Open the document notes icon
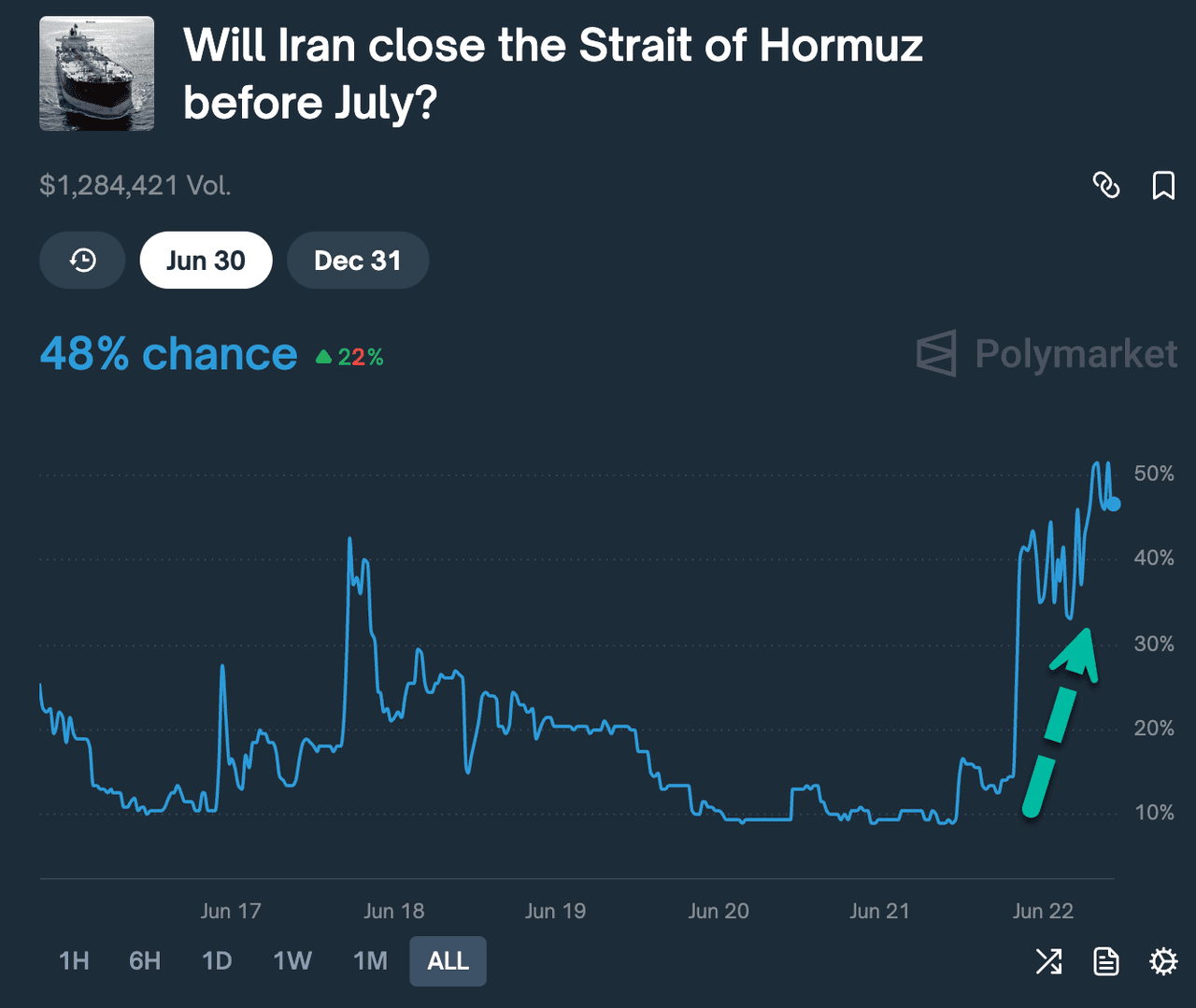The image size is (1196, 1008). click(1106, 960)
